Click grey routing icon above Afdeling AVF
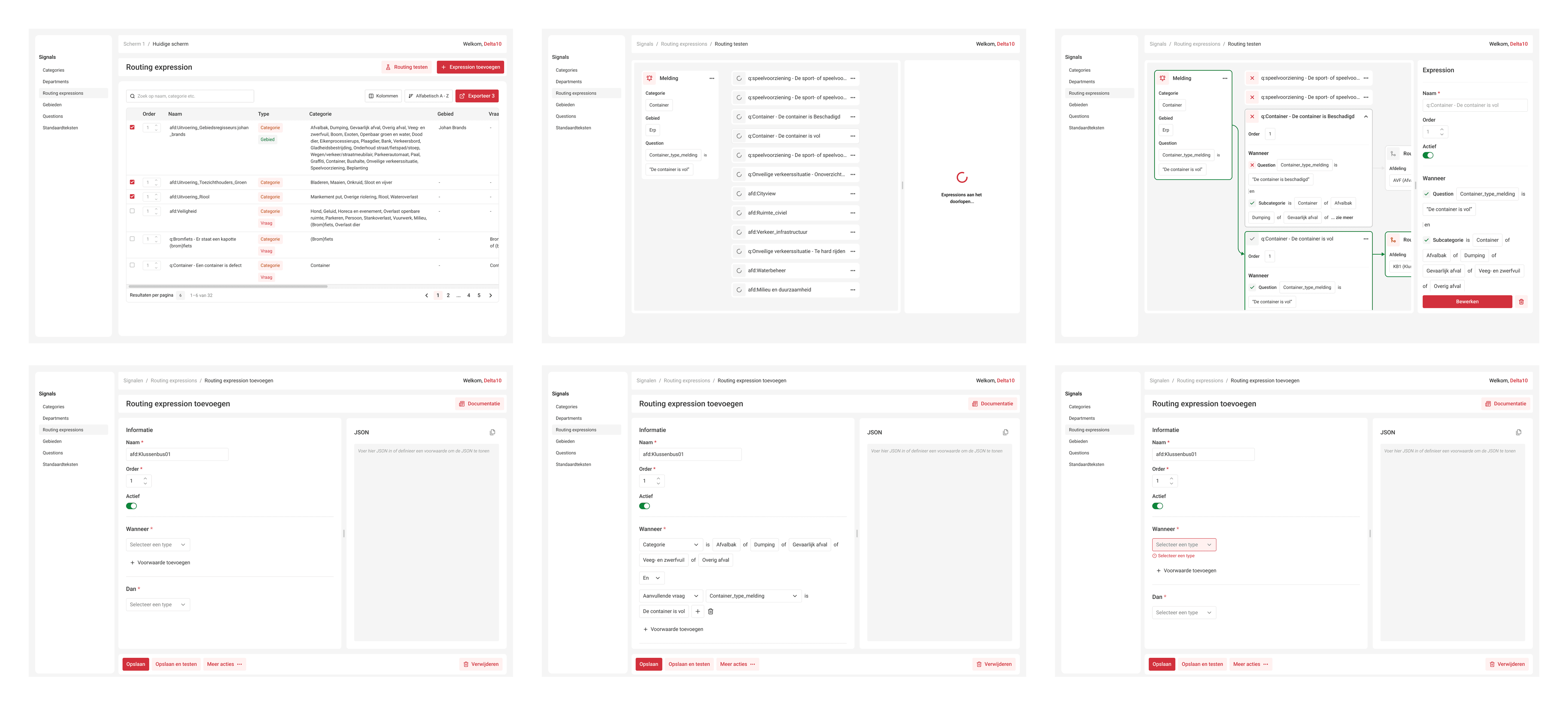Screen dimensions: 1568x701 click(1393, 153)
